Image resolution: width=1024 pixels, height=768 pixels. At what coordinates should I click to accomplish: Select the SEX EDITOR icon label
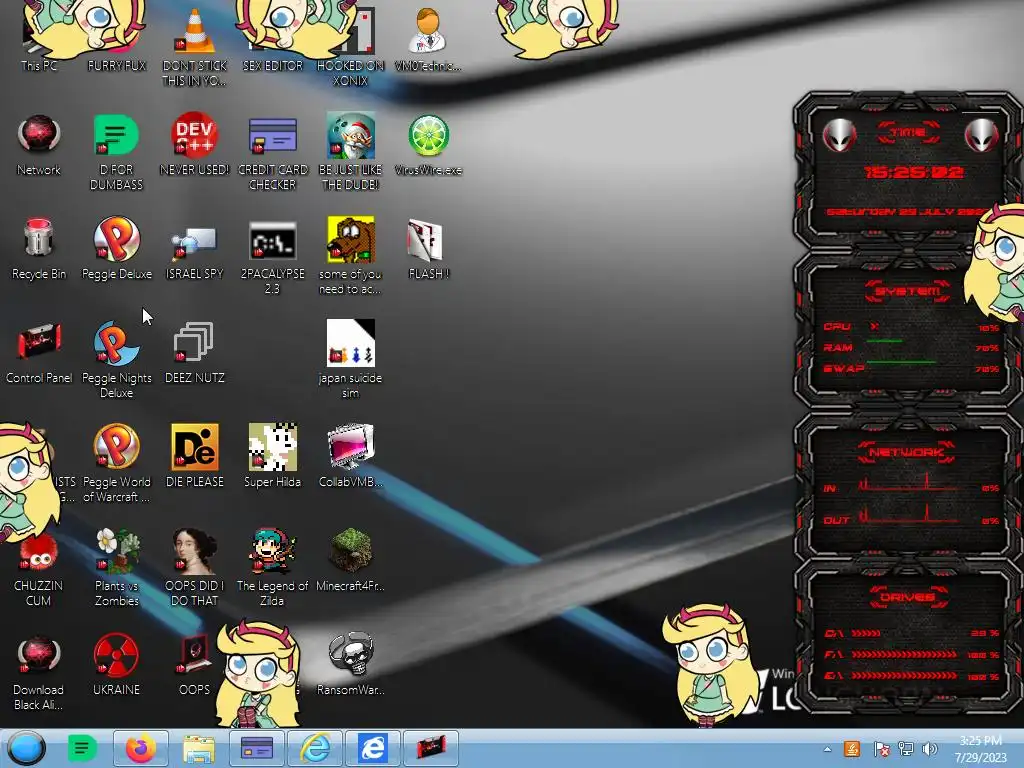272,65
